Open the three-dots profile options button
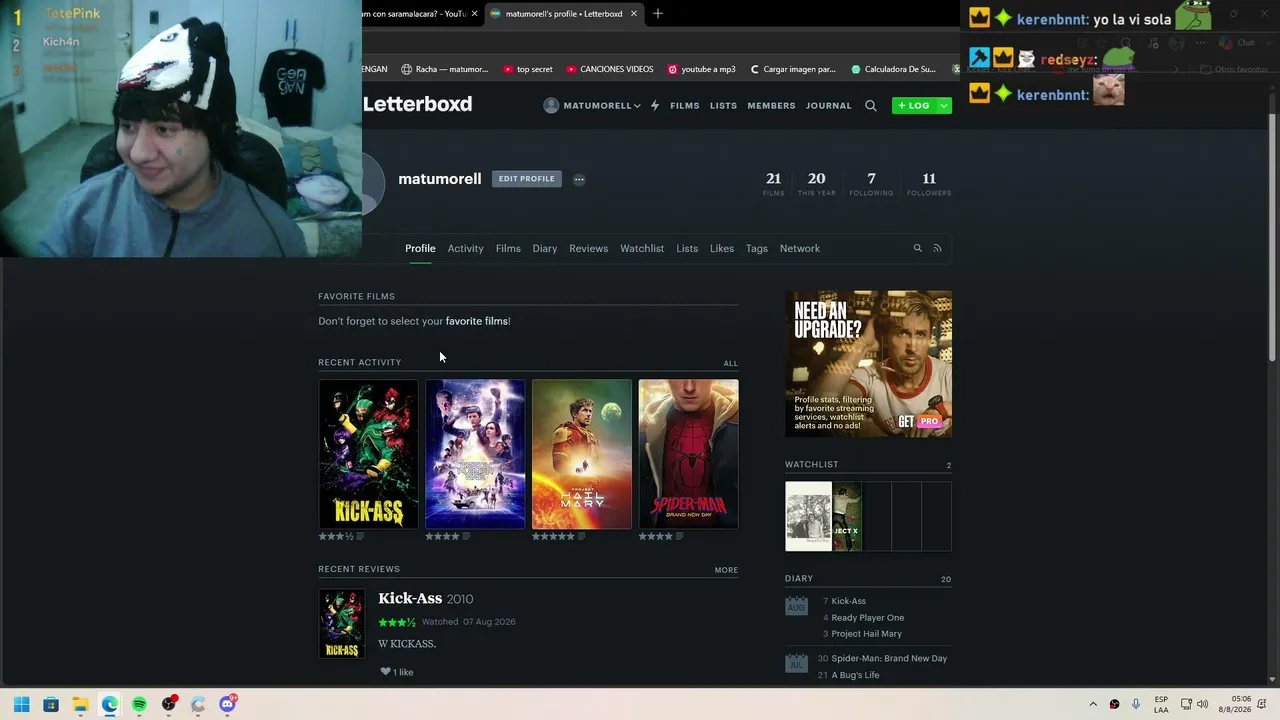Image resolution: width=1280 pixels, height=720 pixels. pos(579,179)
